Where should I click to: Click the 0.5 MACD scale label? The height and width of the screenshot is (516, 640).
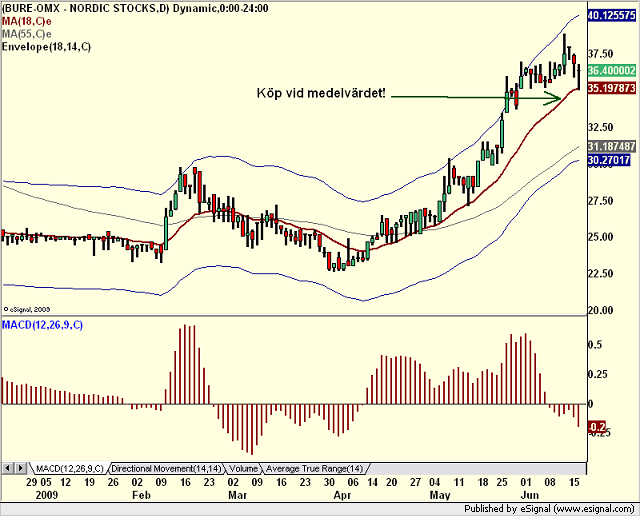pos(594,345)
